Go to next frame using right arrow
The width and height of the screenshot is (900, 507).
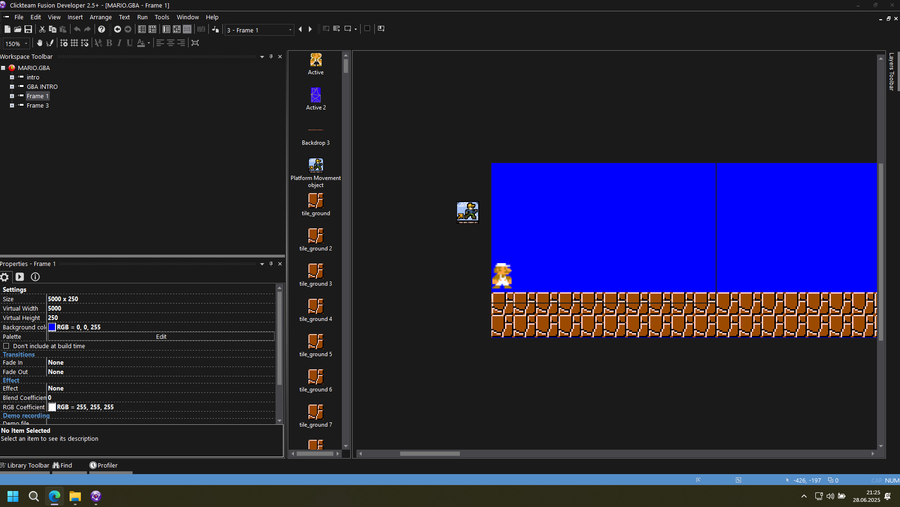[x=311, y=29]
